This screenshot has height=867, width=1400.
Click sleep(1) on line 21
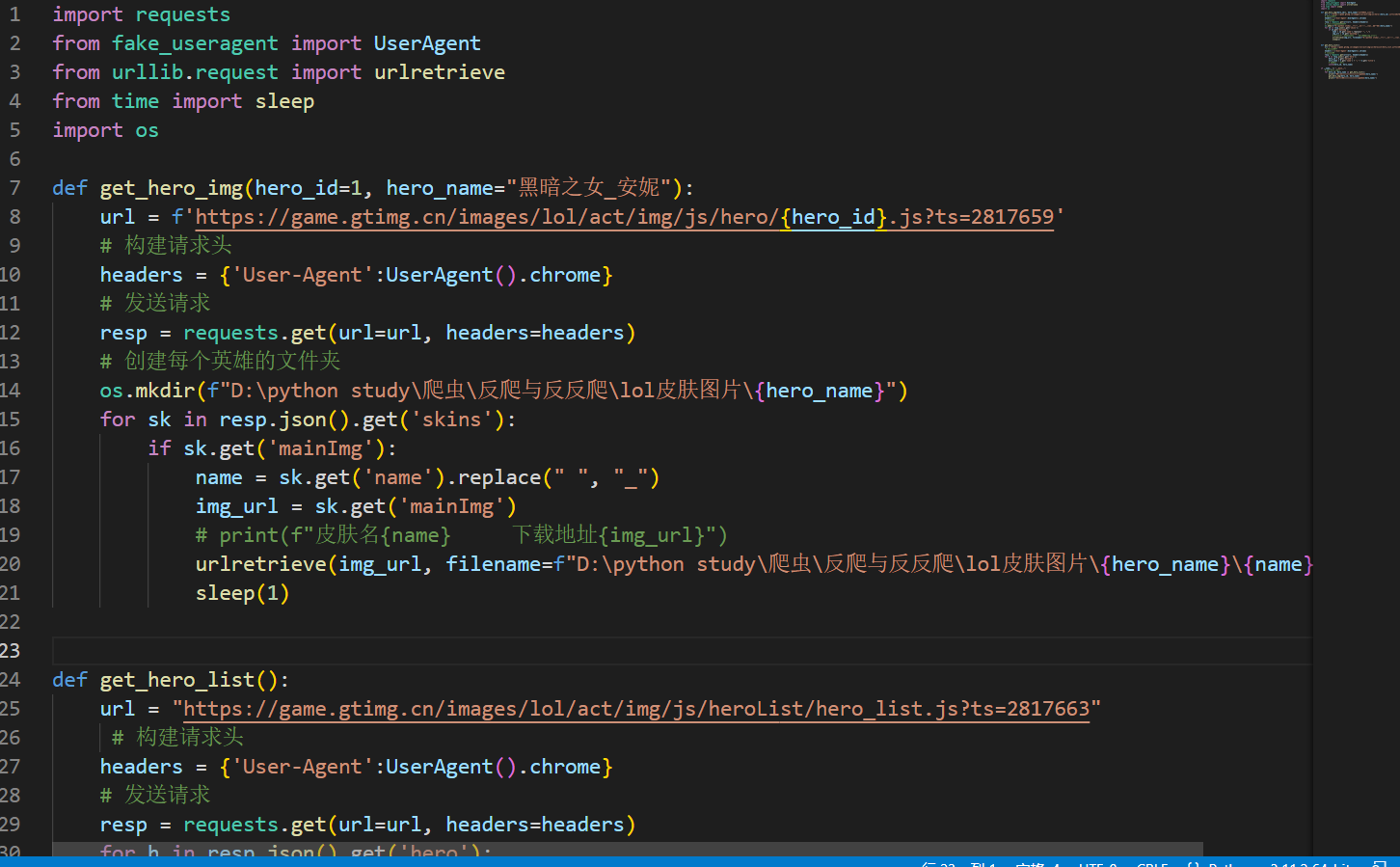point(243,593)
